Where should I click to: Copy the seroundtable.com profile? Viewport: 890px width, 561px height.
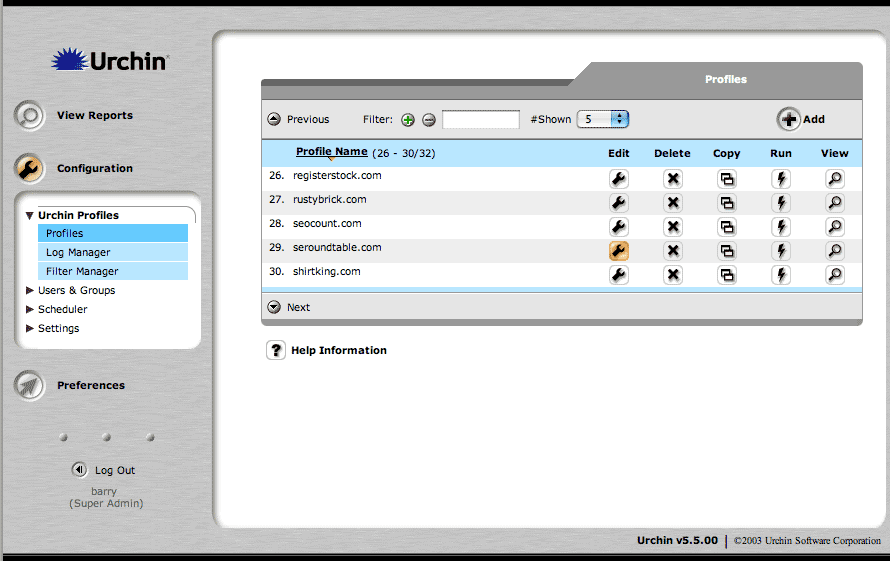pyautogui.click(x=727, y=251)
